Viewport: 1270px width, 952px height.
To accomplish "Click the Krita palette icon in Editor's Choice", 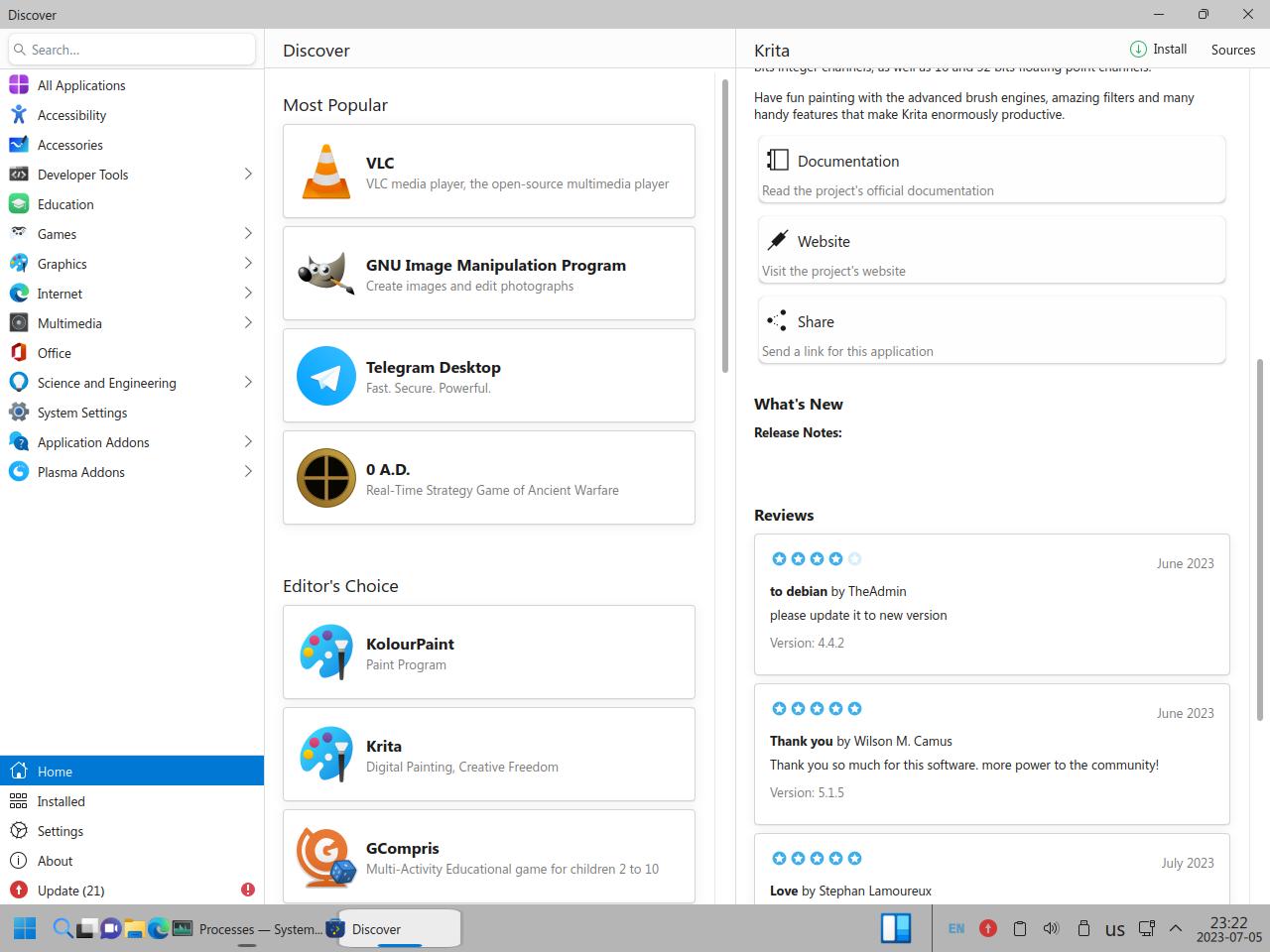I will click(325, 755).
